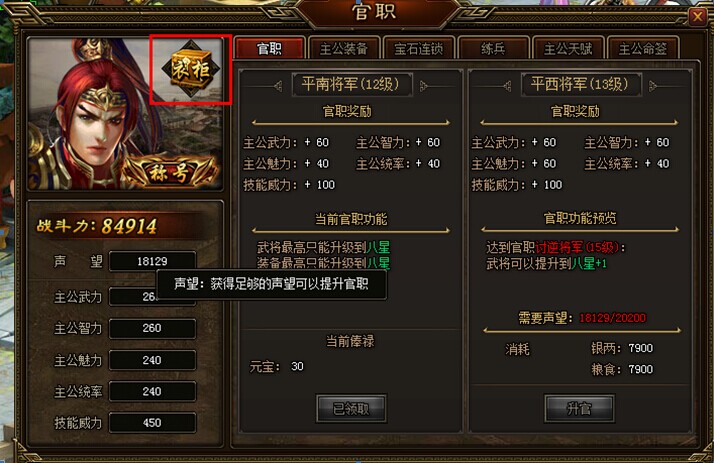
Task: Open the 称号 title badge
Action: tap(169, 172)
